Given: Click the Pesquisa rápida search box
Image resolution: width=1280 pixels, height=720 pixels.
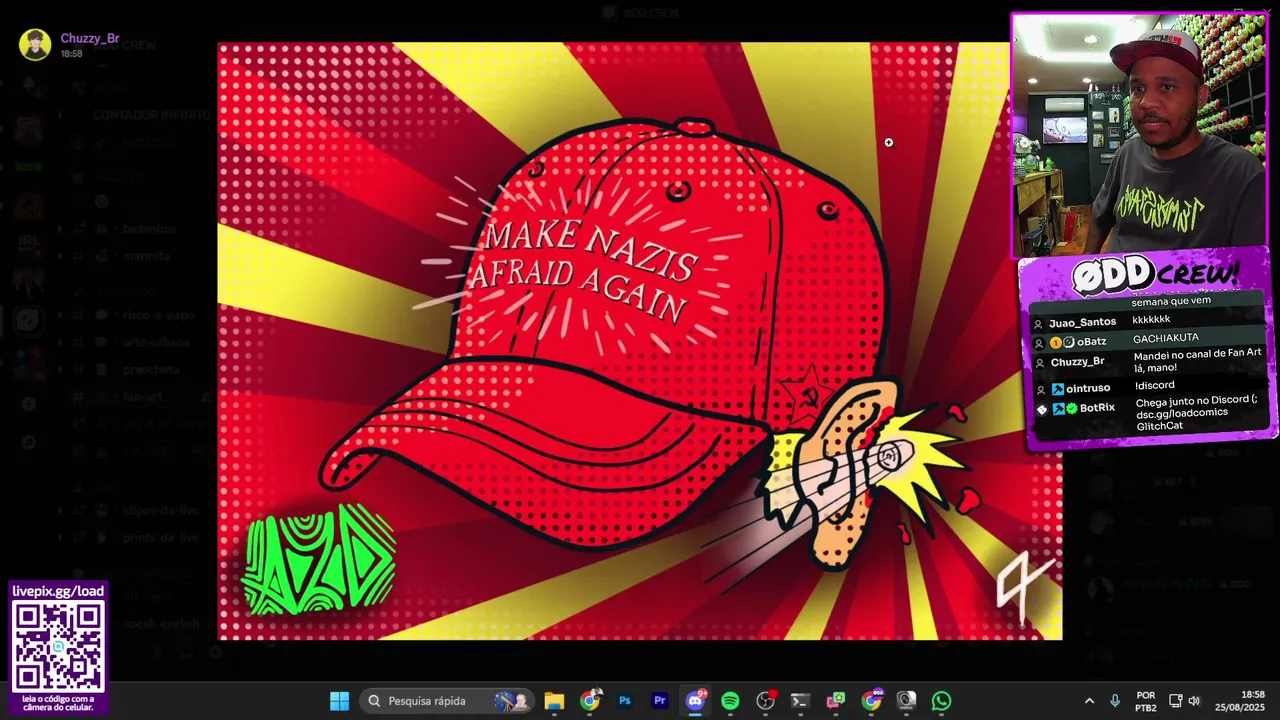Looking at the screenshot, I should (447, 701).
